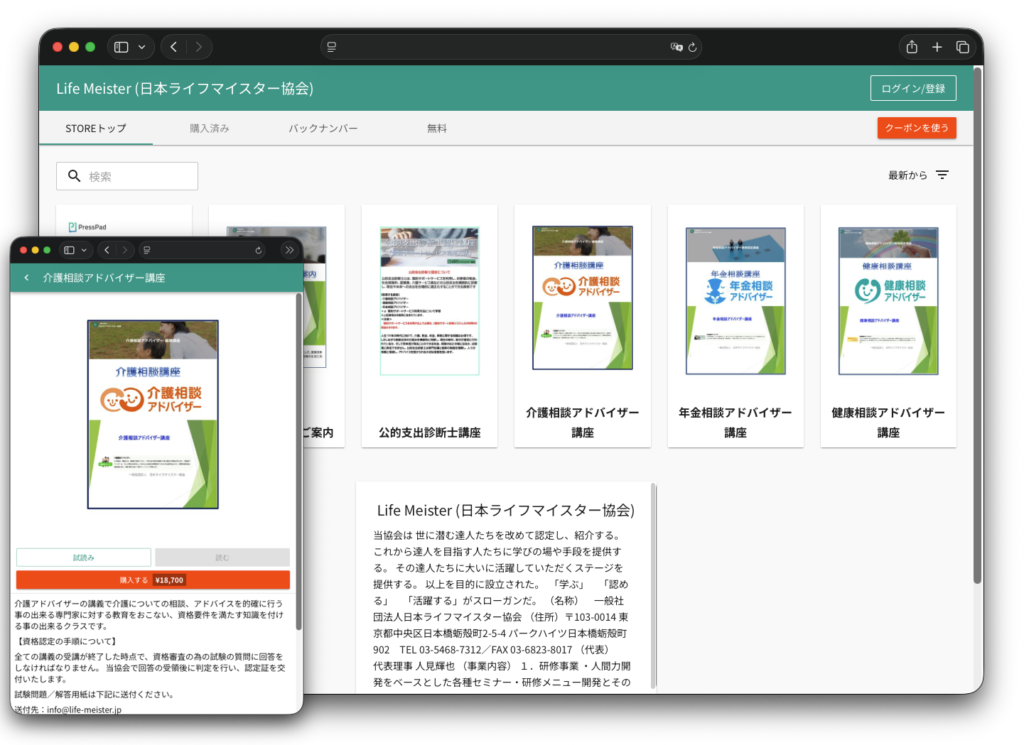Click the back navigation arrow in main toolbar
Image resolution: width=1024 pixels, height=745 pixels.
(171, 46)
